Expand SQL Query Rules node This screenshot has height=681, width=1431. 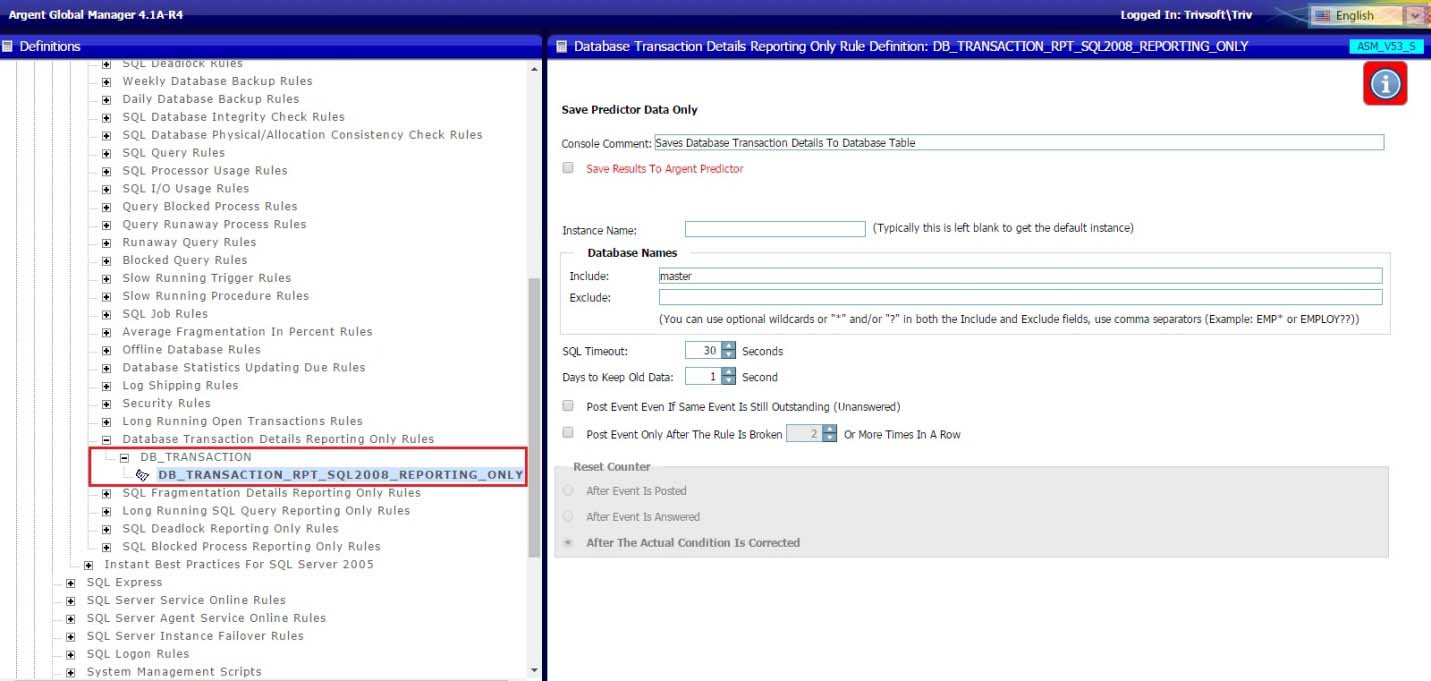pos(107,153)
